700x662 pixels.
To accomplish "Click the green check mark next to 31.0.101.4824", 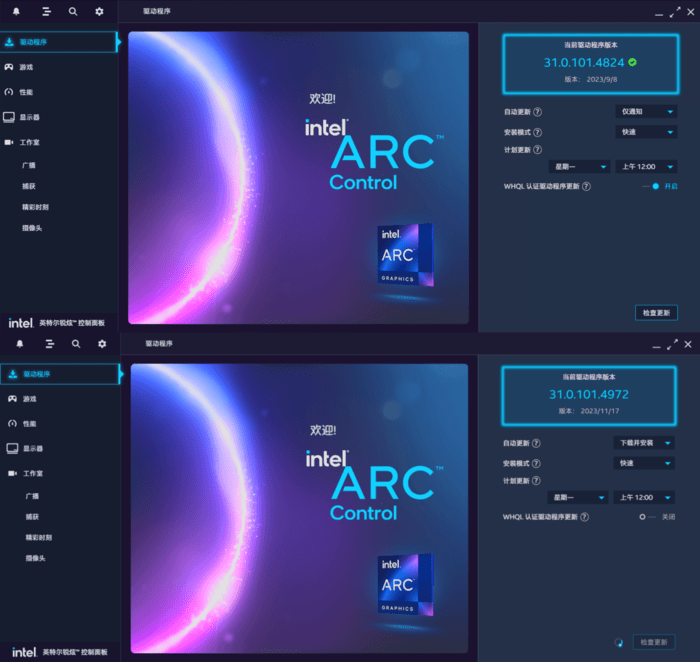I will click(x=633, y=62).
